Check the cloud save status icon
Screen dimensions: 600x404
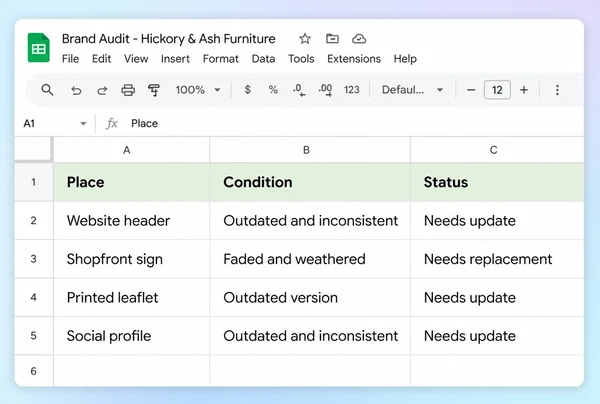tap(359, 39)
